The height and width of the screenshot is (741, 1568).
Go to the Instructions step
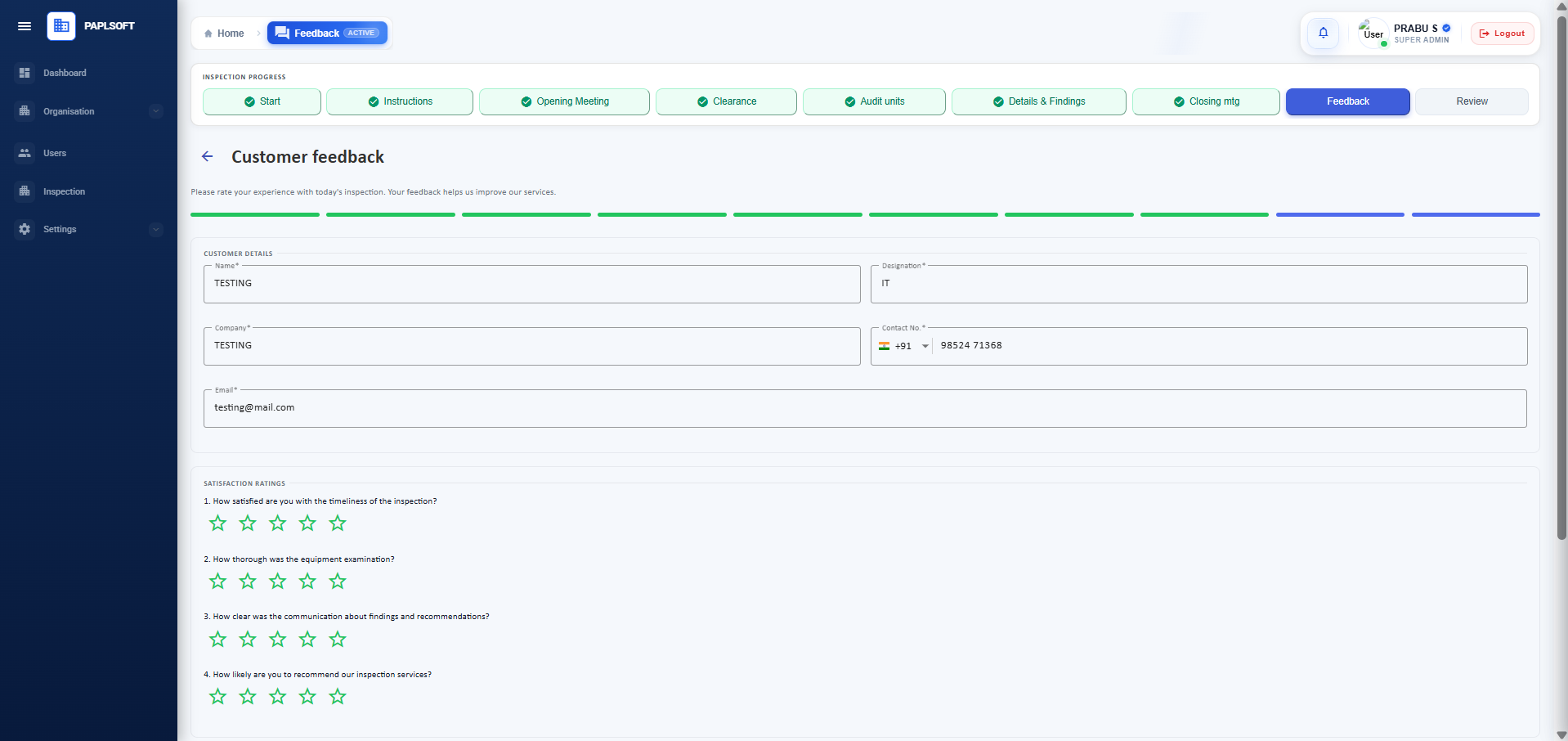tap(400, 101)
